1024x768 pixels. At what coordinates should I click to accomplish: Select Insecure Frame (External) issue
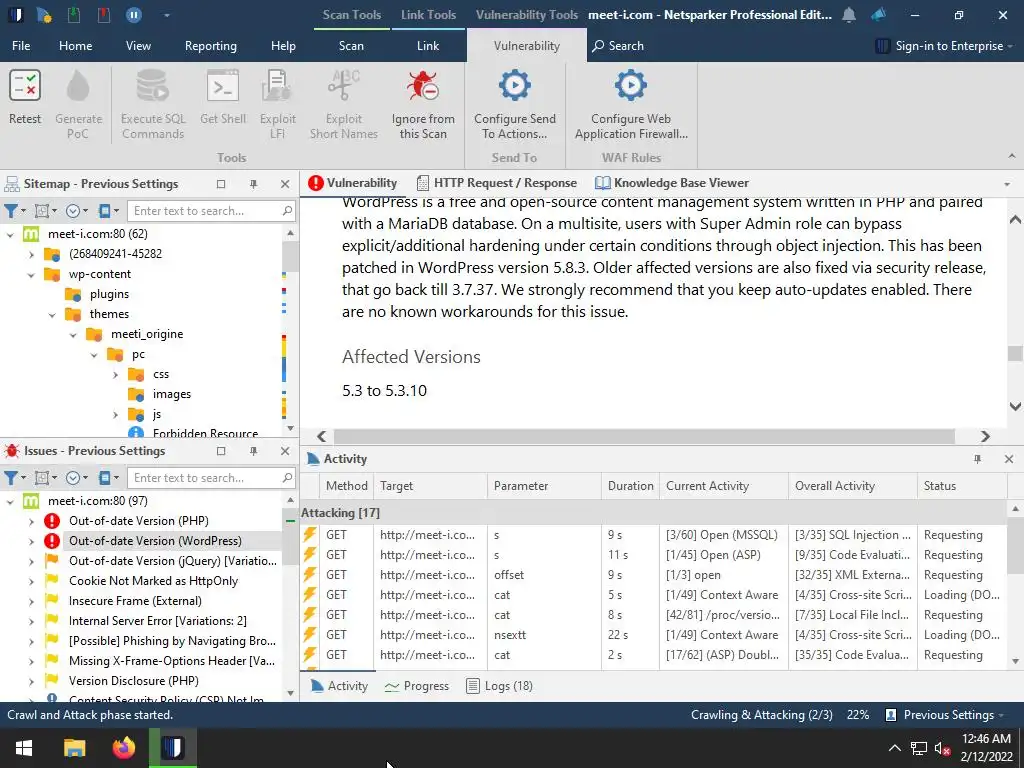135,601
